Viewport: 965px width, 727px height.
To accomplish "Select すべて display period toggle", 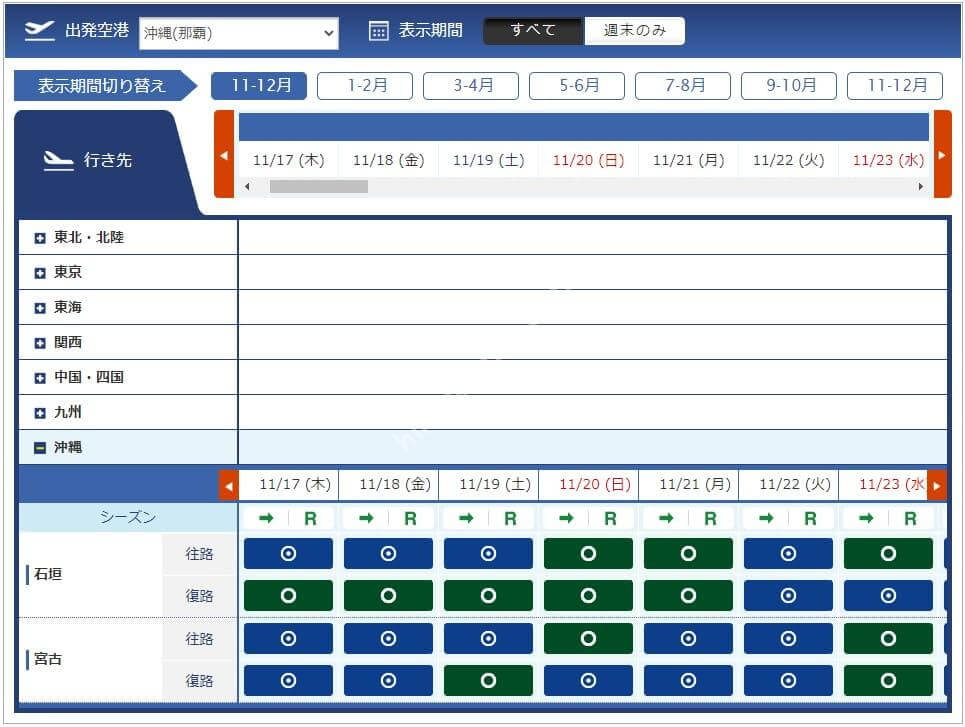I will coord(533,30).
